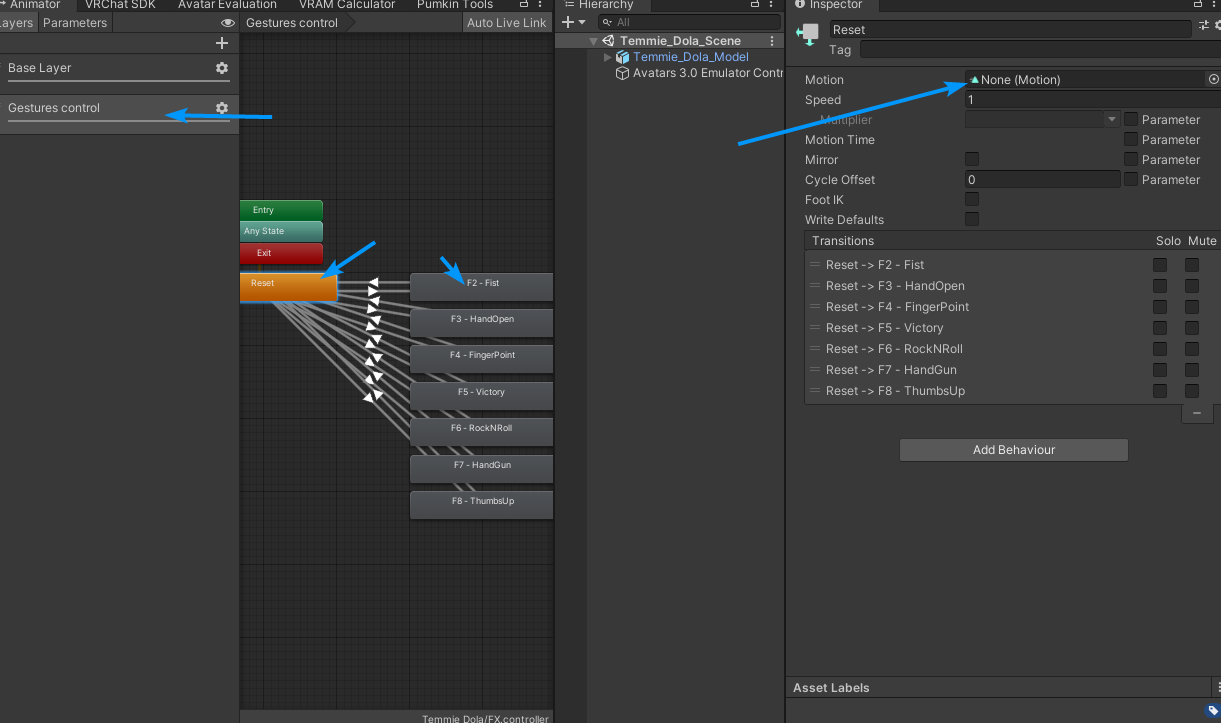The height and width of the screenshot is (723, 1221).
Task: Expand the Temmie_Dola_Model tree item
Action: coord(607,57)
